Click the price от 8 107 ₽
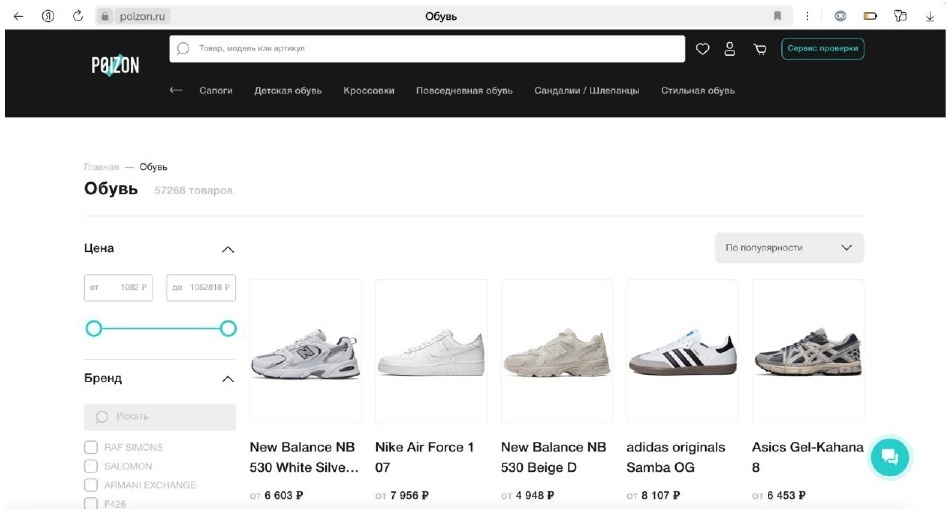This screenshot has width=948, height=517. (653, 496)
